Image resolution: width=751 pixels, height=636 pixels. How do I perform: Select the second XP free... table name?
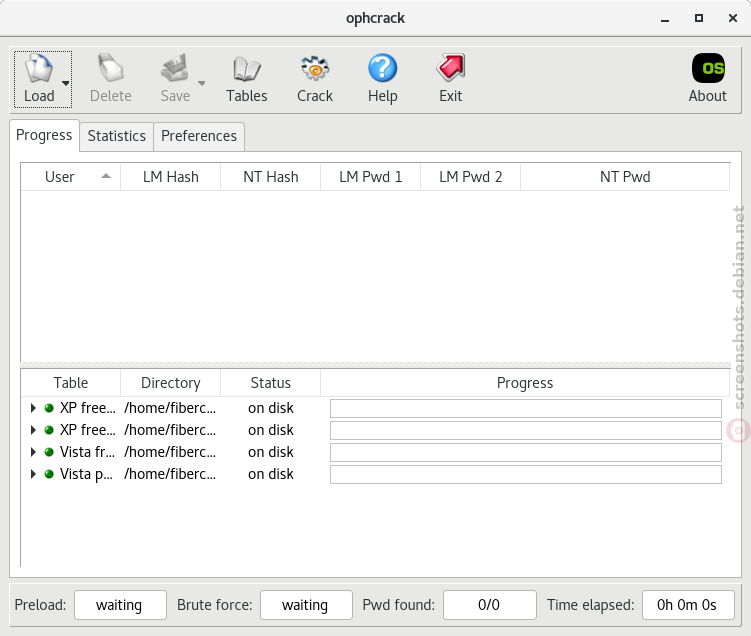(x=88, y=430)
